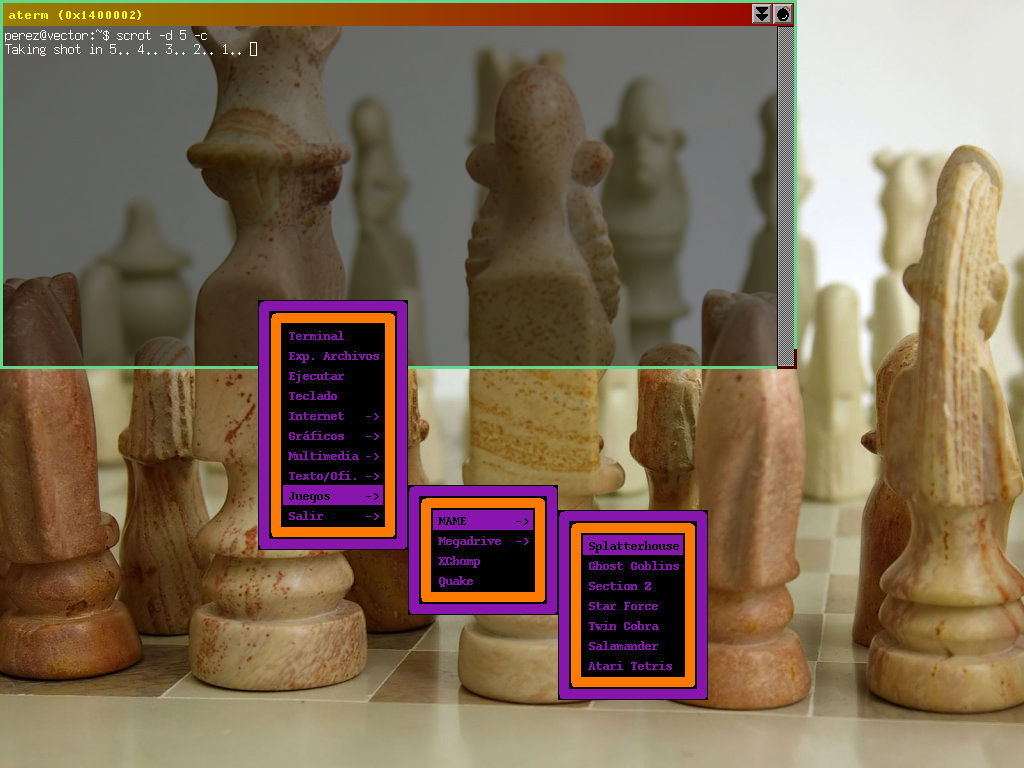Start Splatterhouse in MAME list

[633, 546]
